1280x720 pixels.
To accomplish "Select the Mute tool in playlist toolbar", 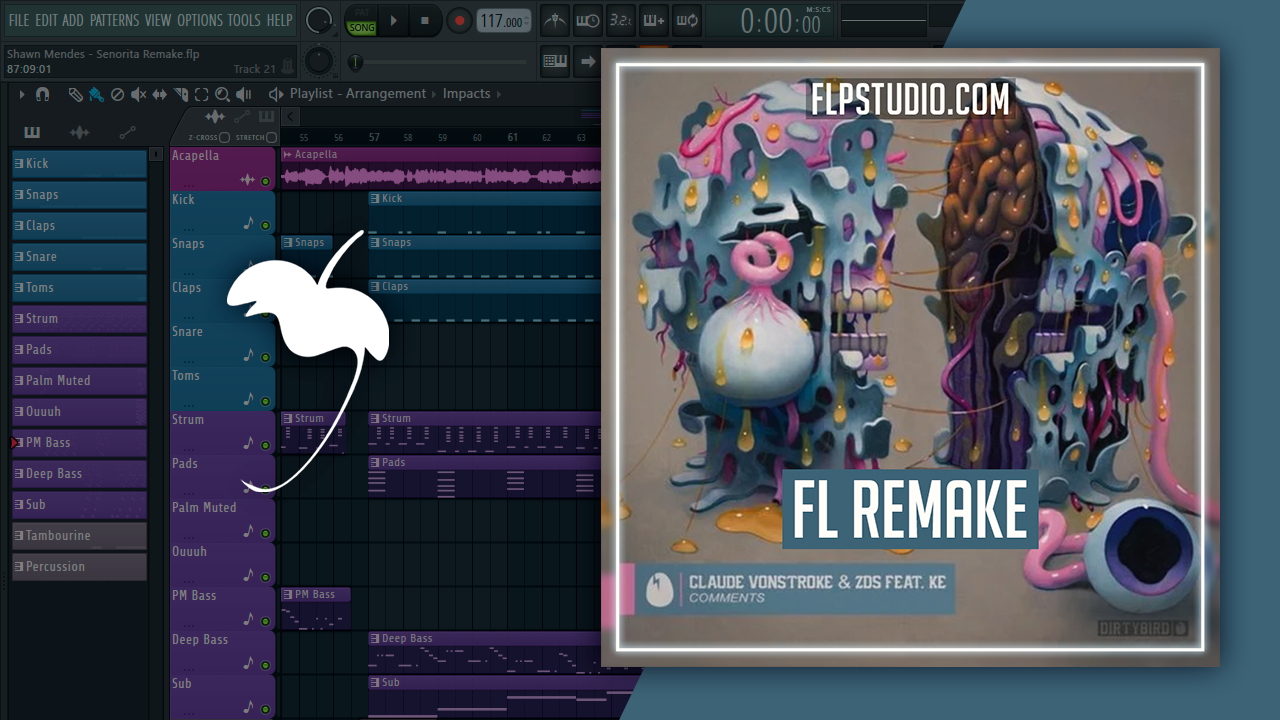I will (x=138, y=94).
